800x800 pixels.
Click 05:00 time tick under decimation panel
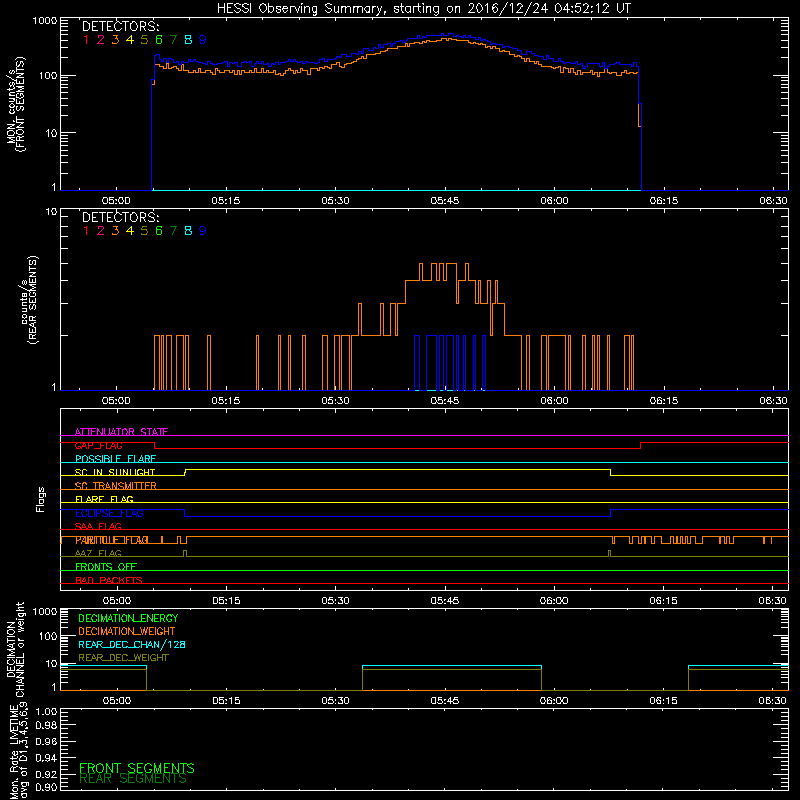click(x=117, y=701)
